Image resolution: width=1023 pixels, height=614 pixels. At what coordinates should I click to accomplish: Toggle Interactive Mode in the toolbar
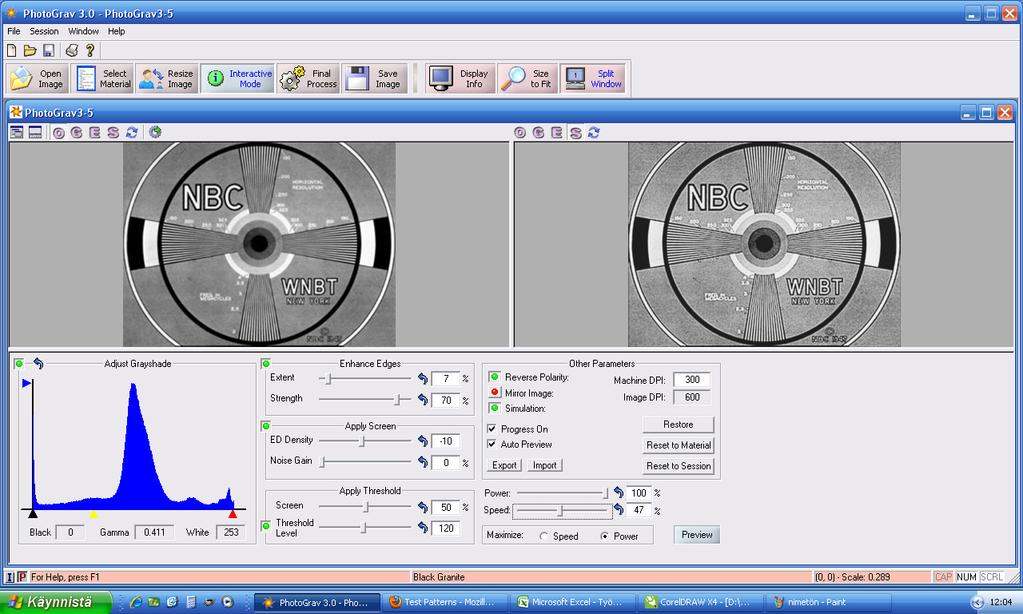click(237, 78)
